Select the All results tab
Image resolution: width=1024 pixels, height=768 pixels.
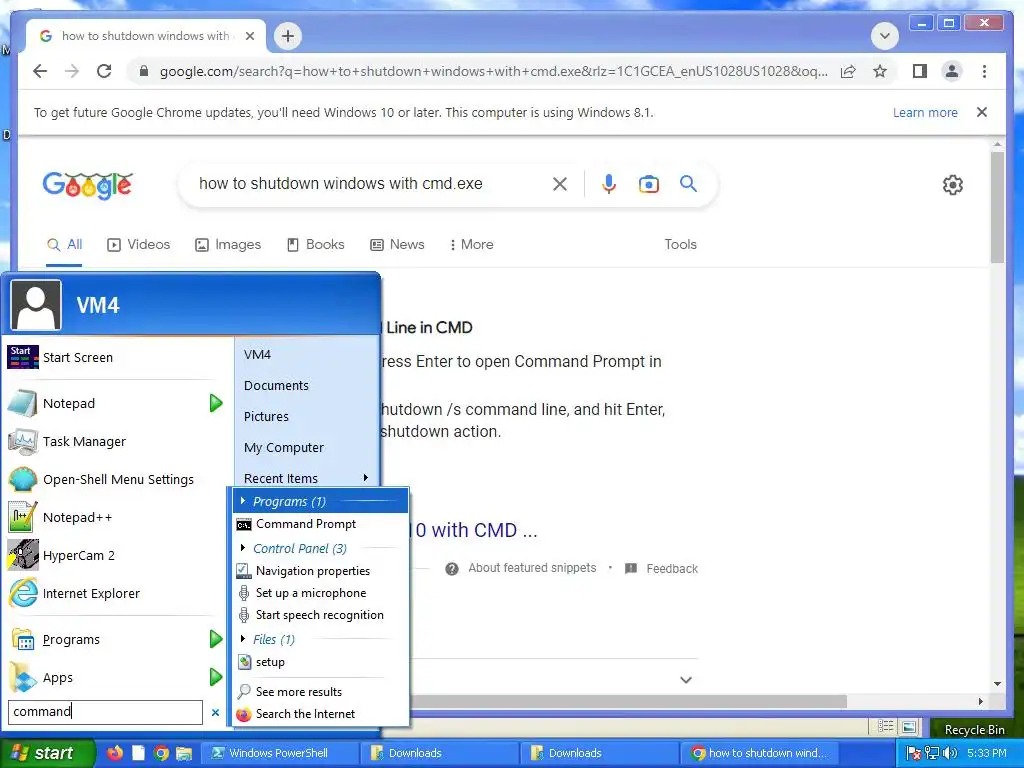coord(65,244)
